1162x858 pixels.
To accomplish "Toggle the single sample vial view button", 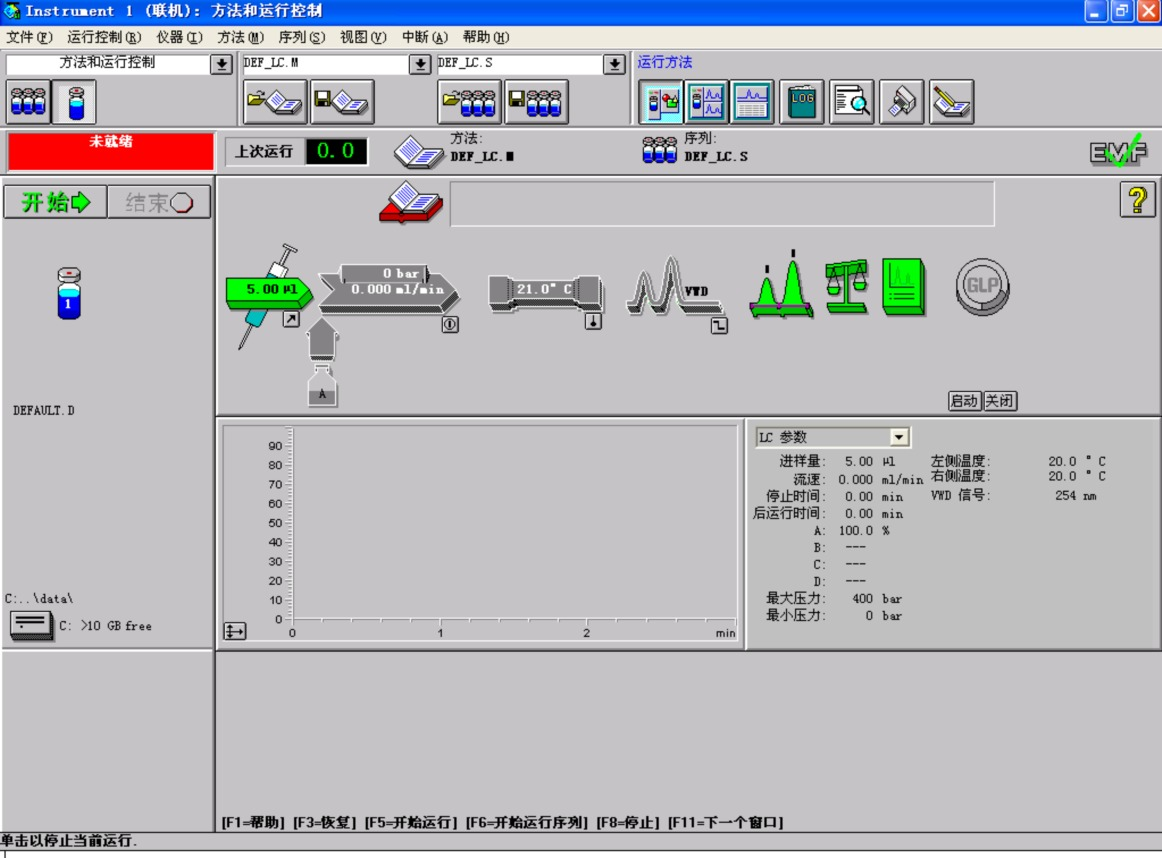I will (x=76, y=101).
